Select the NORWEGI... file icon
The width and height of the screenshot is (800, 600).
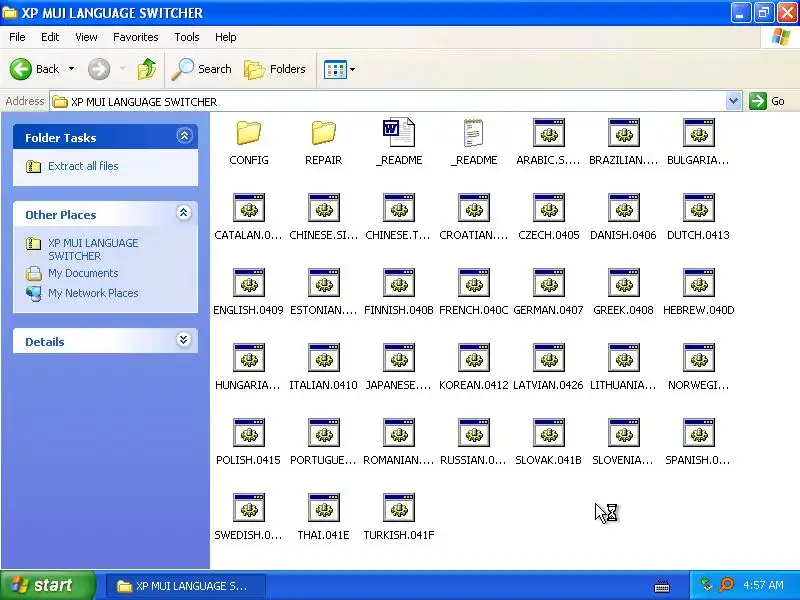698,358
